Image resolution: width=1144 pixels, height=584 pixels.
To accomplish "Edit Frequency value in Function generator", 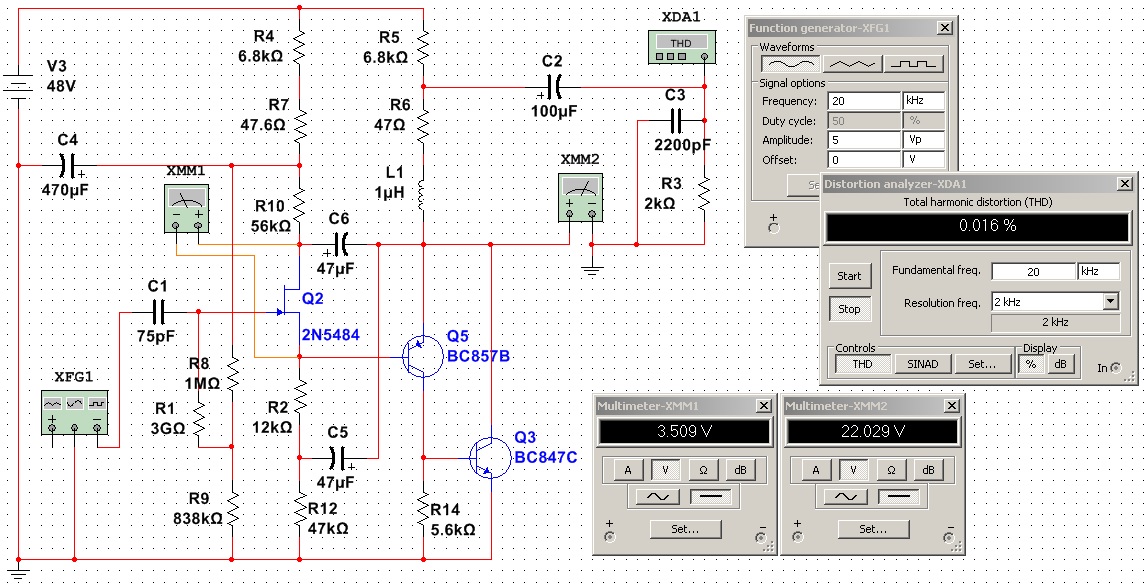I will coord(865,101).
